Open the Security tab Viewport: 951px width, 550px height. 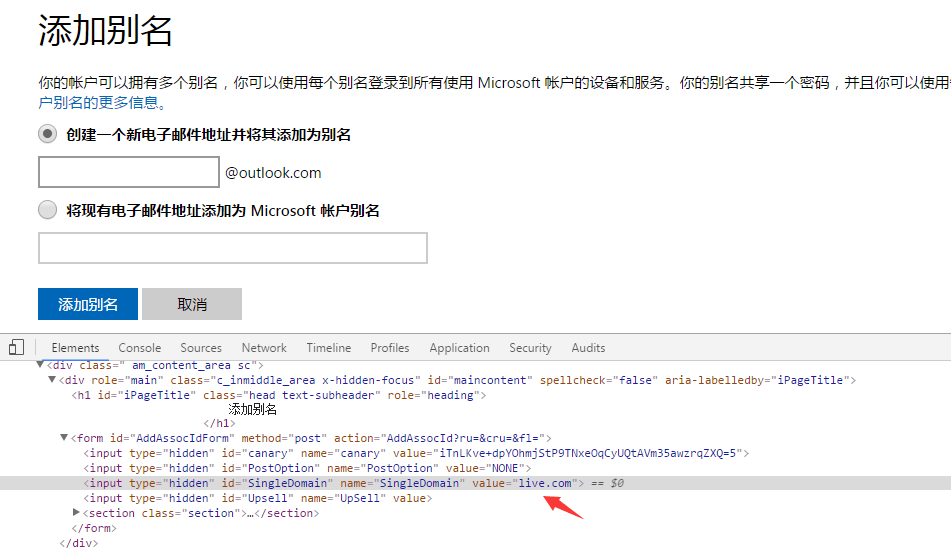[530, 347]
